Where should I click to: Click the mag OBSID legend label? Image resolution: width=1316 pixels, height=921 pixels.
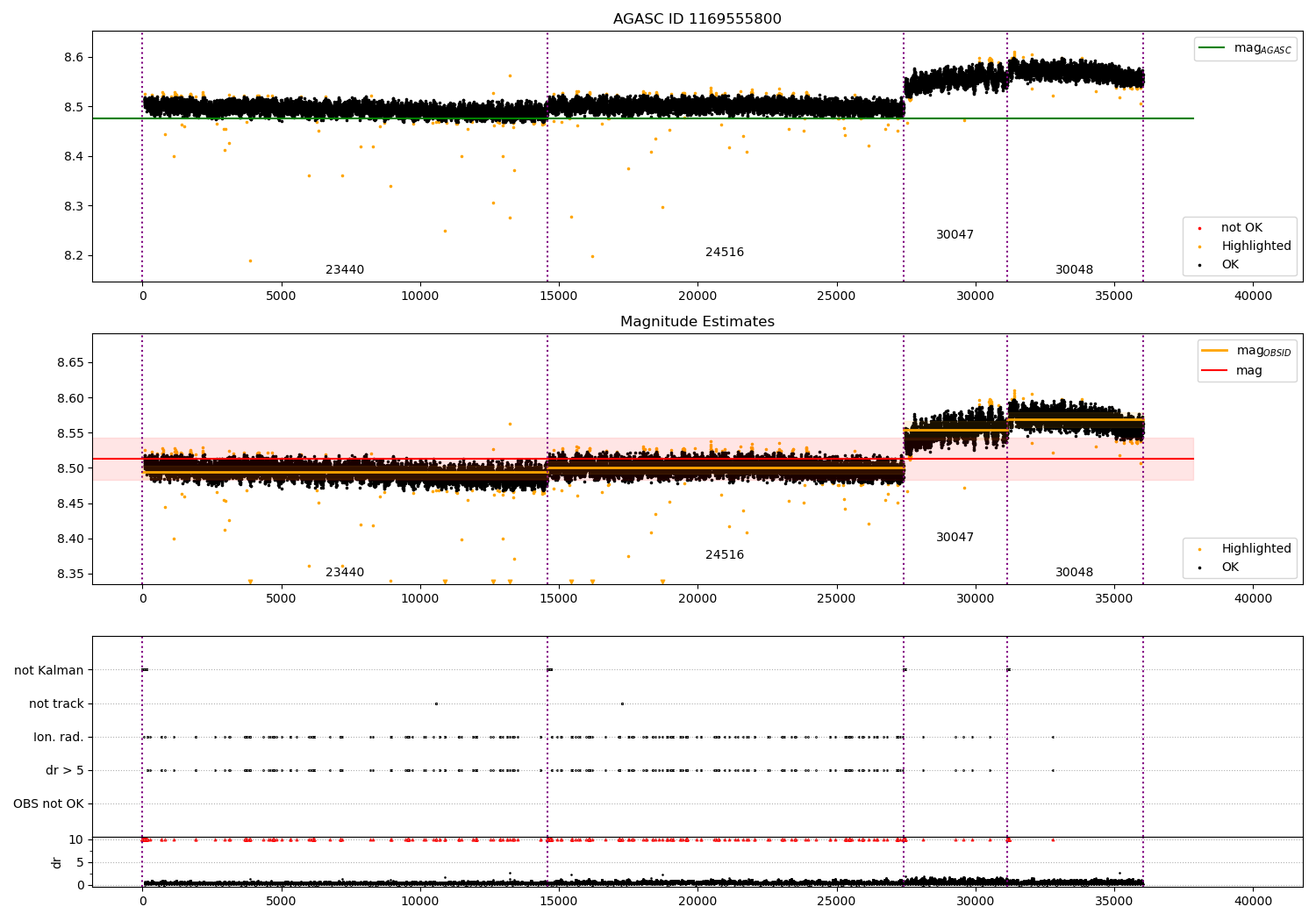[x=1263, y=351]
